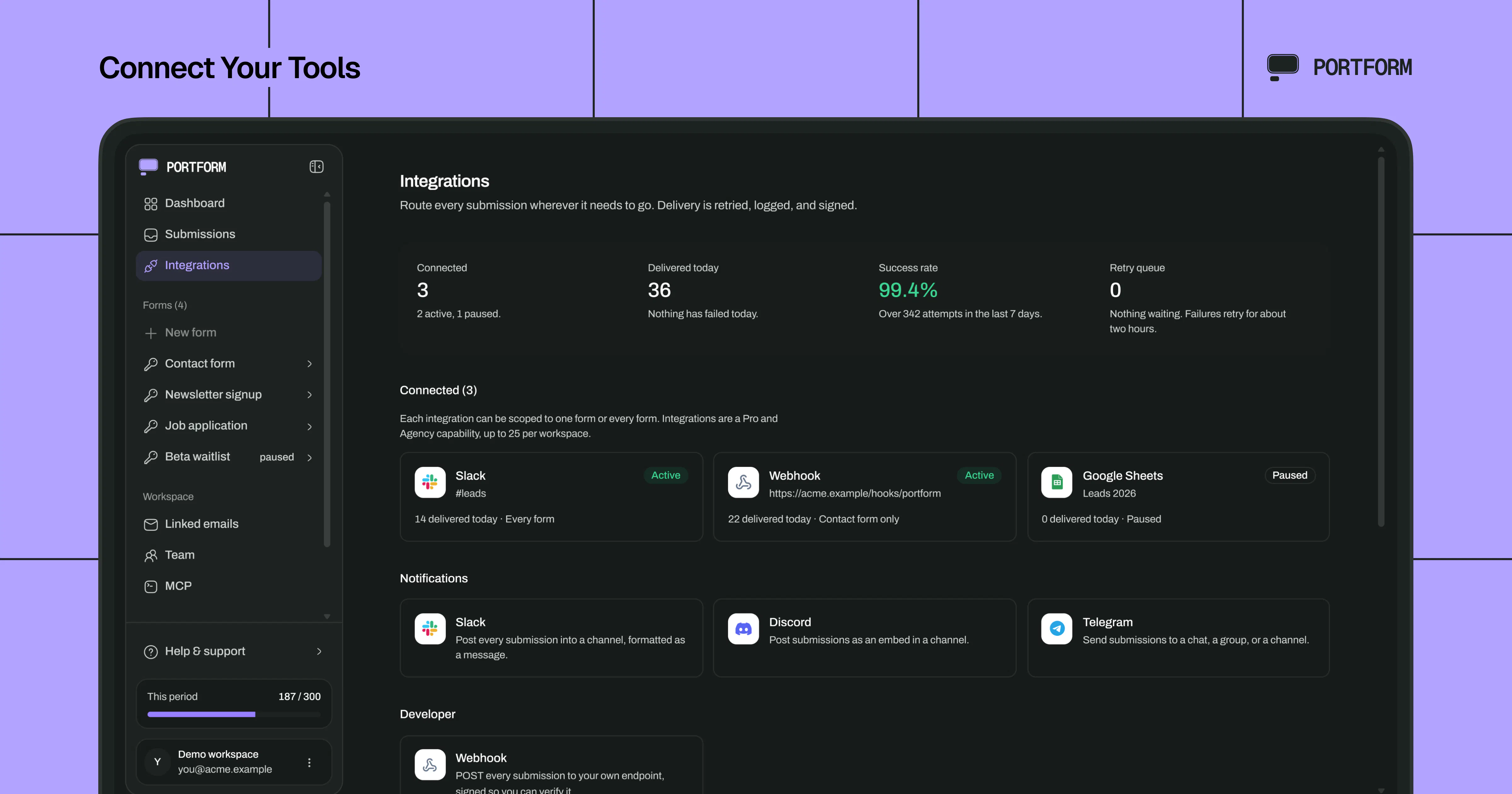Click the terminal icon for MCP
Image resolution: width=1512 pixels, height=794 pixels.
151,587
